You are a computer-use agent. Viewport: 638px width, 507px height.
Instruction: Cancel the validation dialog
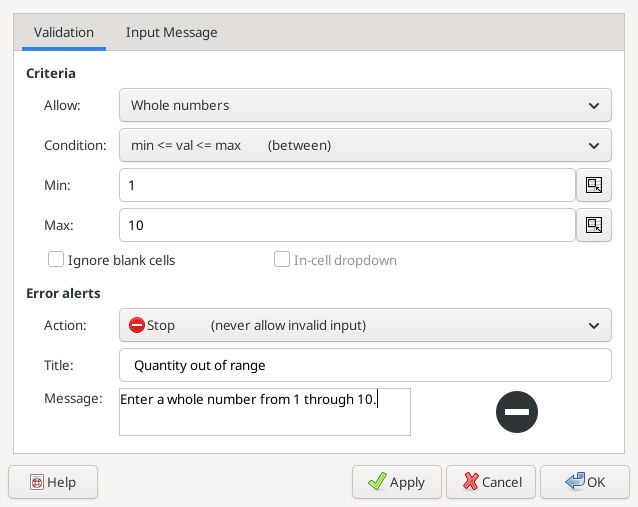click(491, 482)
